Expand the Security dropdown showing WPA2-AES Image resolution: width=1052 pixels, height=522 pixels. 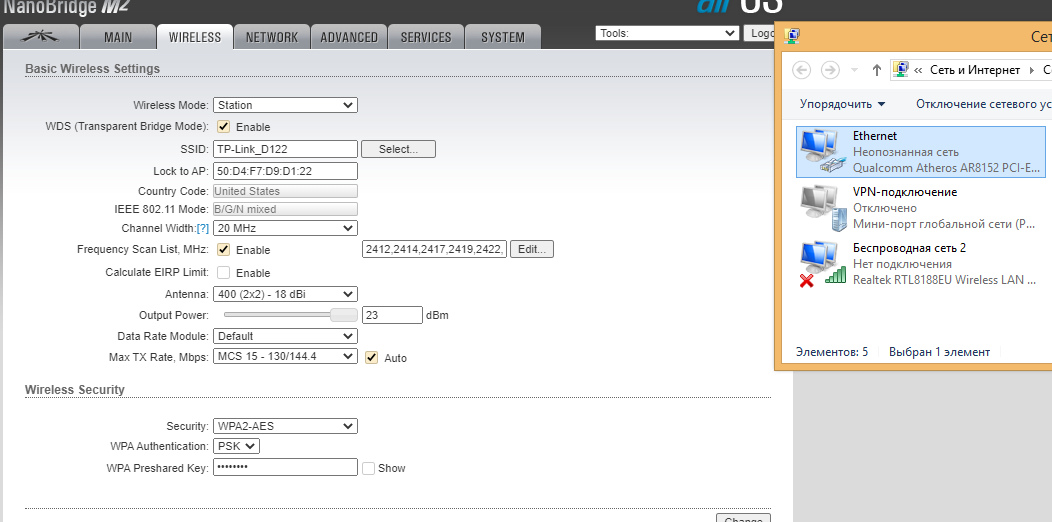(285, 426)
